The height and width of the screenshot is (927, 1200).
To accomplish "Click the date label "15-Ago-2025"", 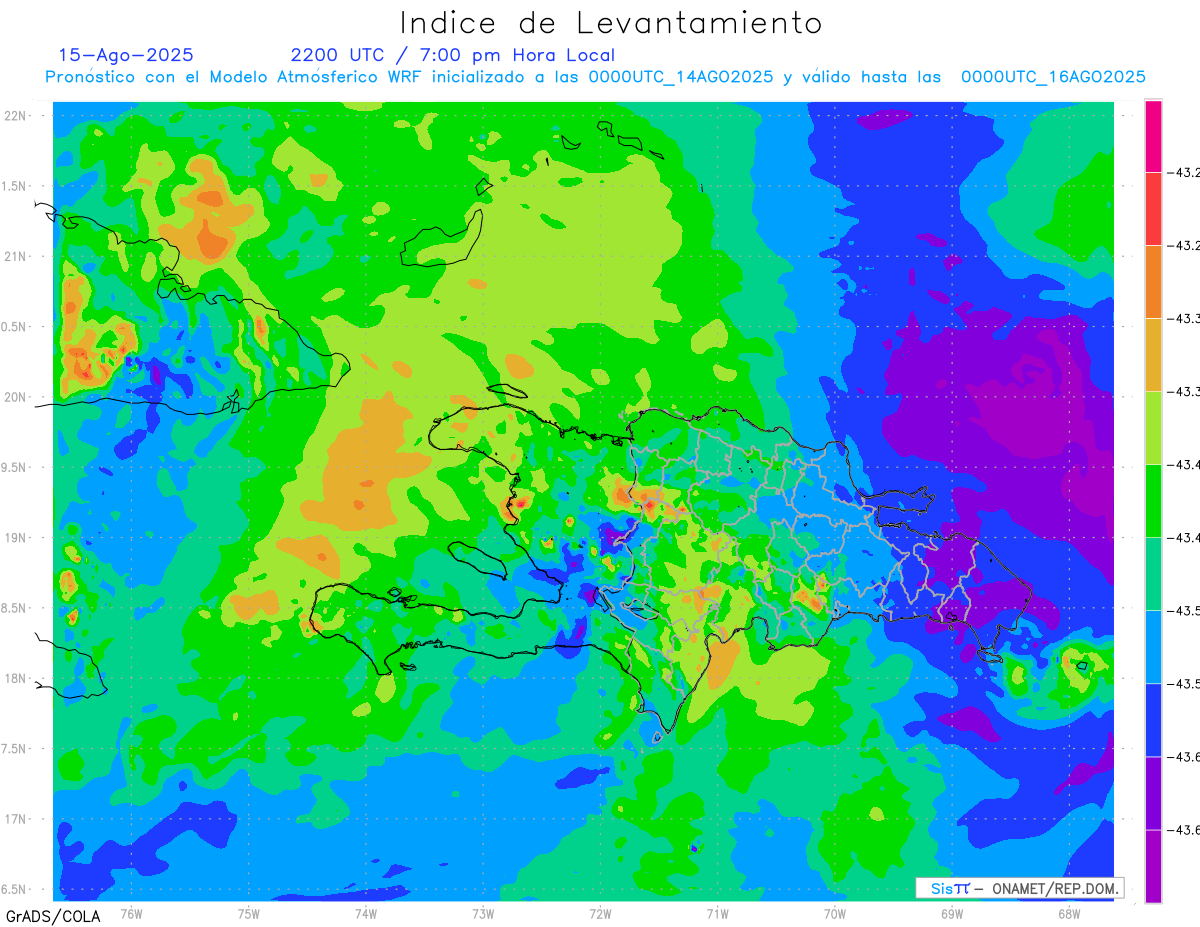I will coord(126,55).
